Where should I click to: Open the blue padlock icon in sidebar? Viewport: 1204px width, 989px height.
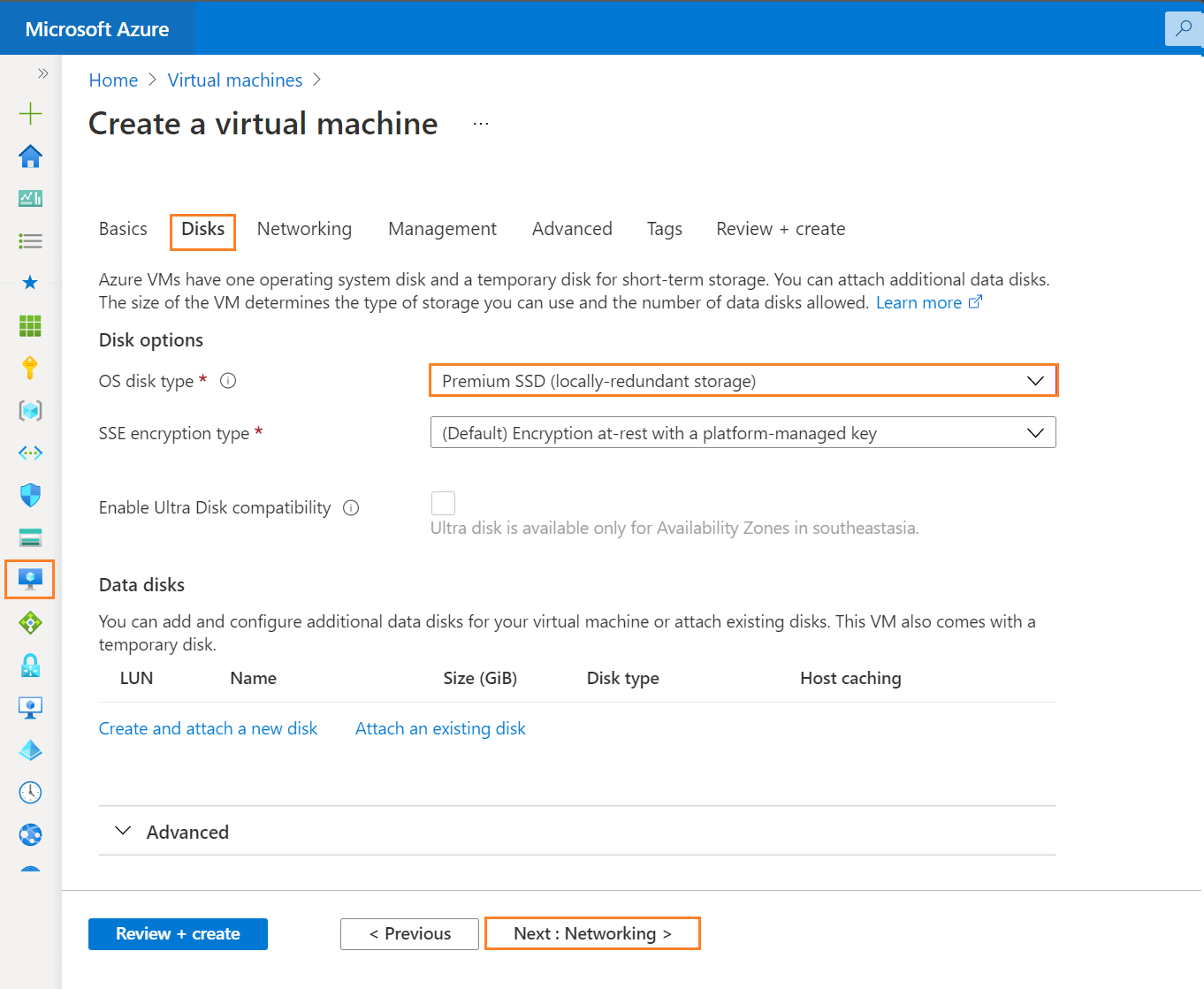(30, 666)
